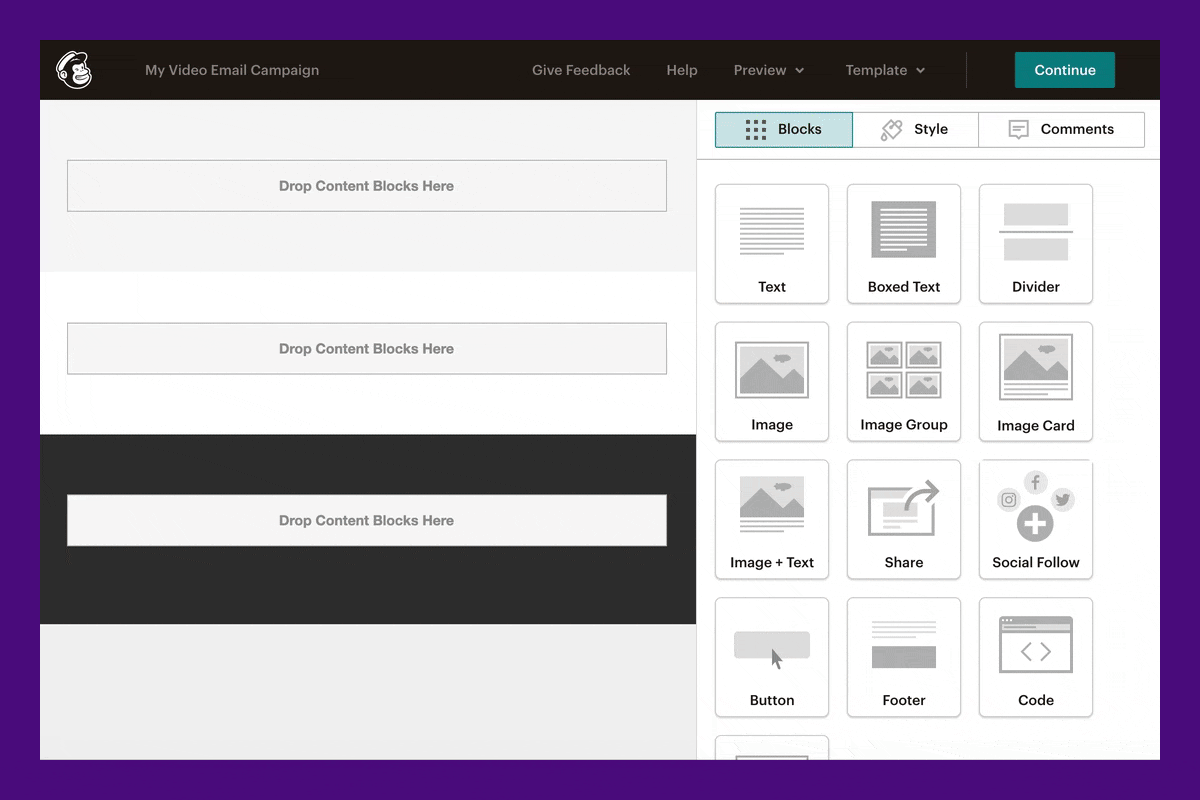Select the Image + Text block
Screen dimensions: 1200x800
772,520
